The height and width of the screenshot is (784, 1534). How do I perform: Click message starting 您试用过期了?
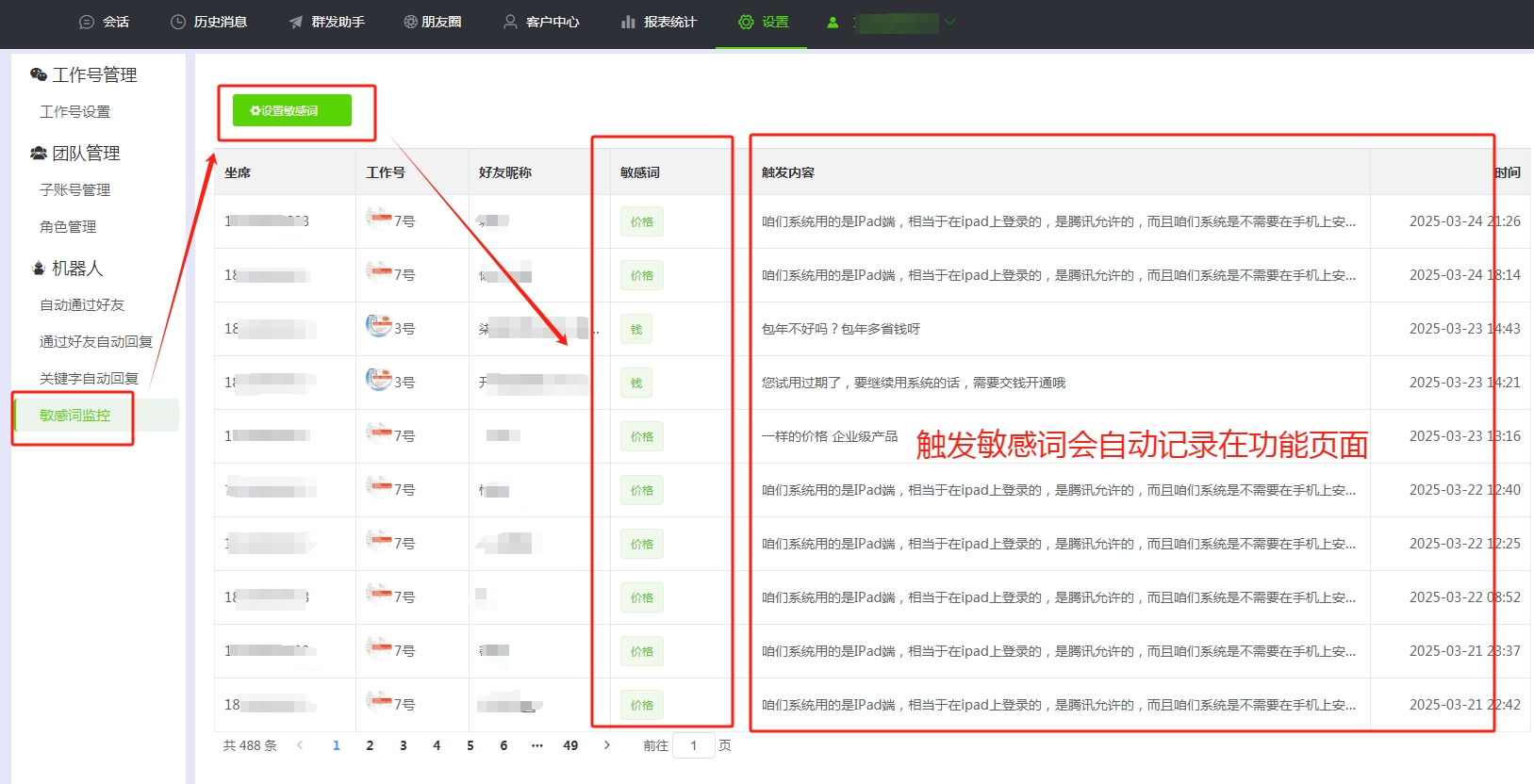tap(914, 383)
